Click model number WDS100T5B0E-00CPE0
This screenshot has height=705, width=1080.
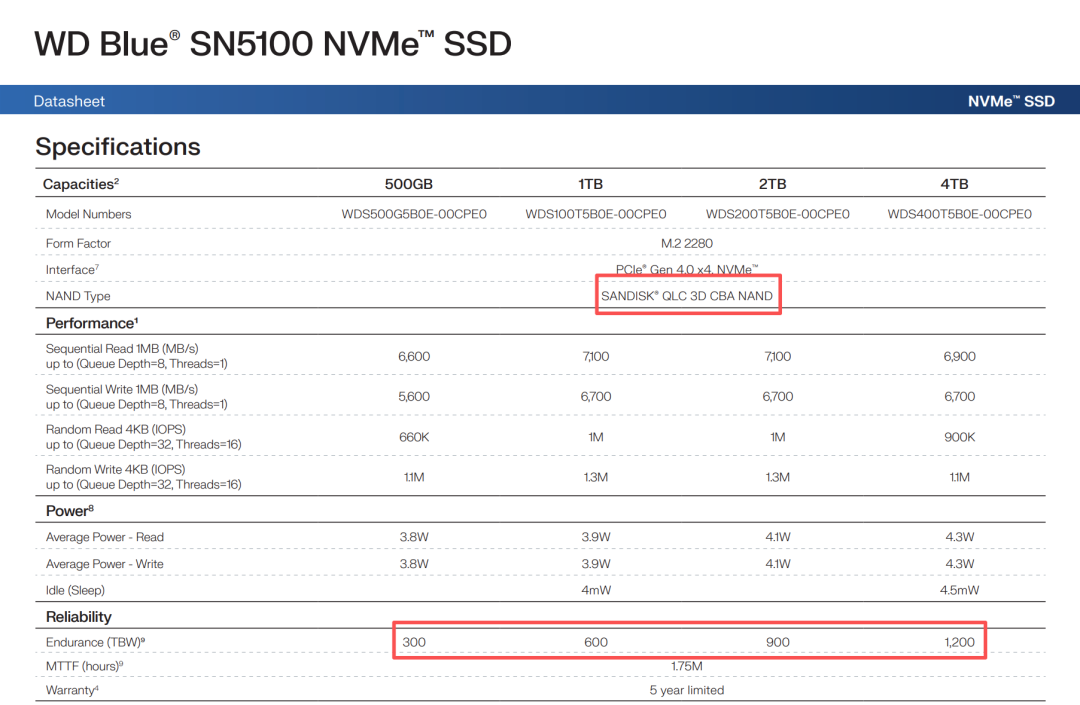(596, 214)
